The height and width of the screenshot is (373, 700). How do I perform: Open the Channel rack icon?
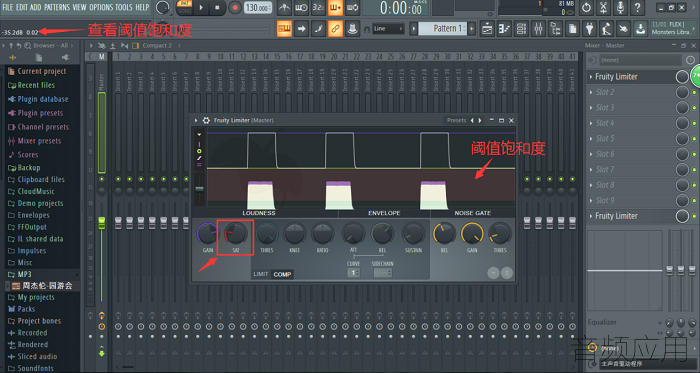[x=521, y=29]
